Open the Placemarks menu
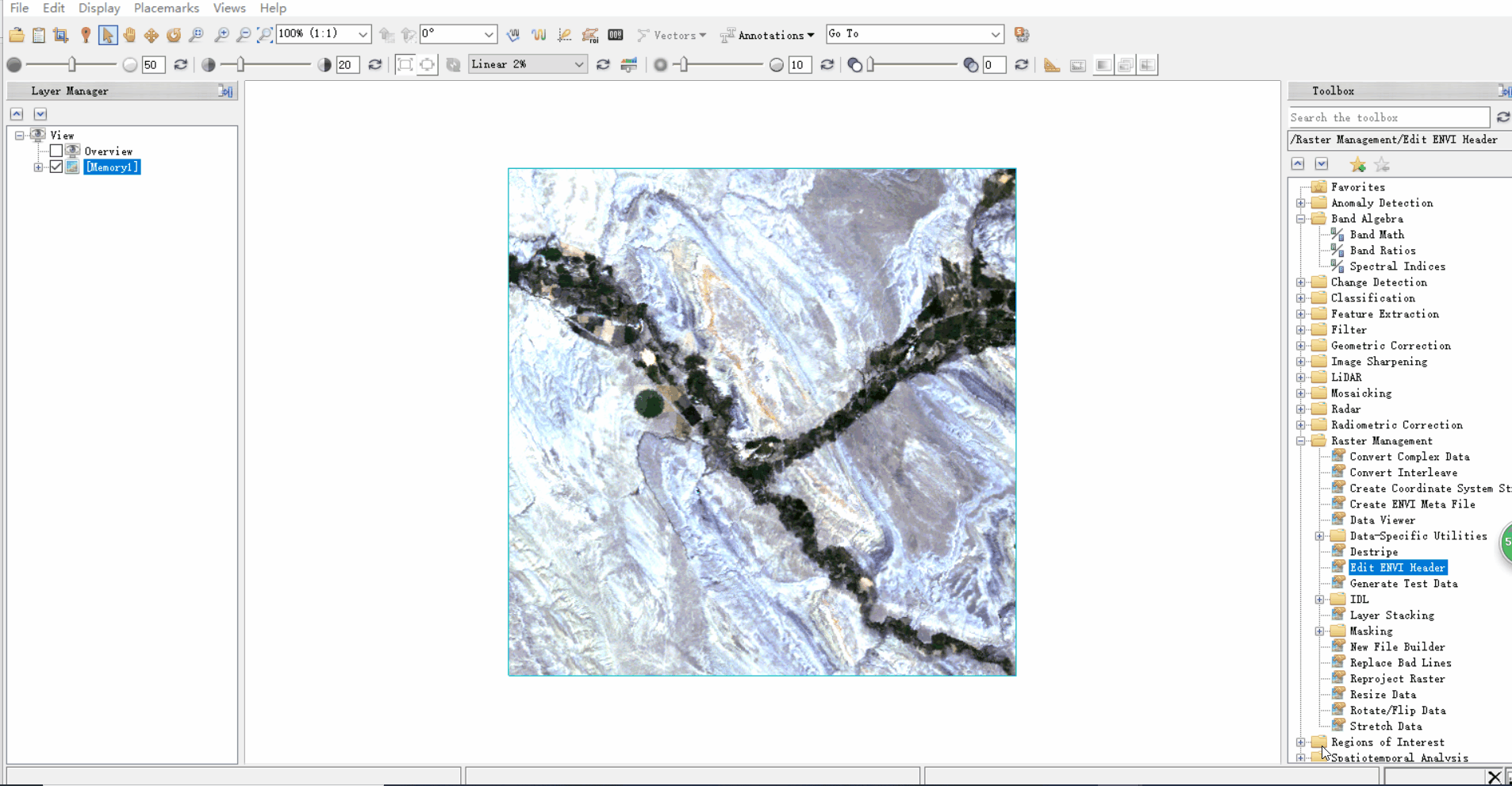Image resolution: width=1512 pixels, height=786 pixels. (167, 8)
